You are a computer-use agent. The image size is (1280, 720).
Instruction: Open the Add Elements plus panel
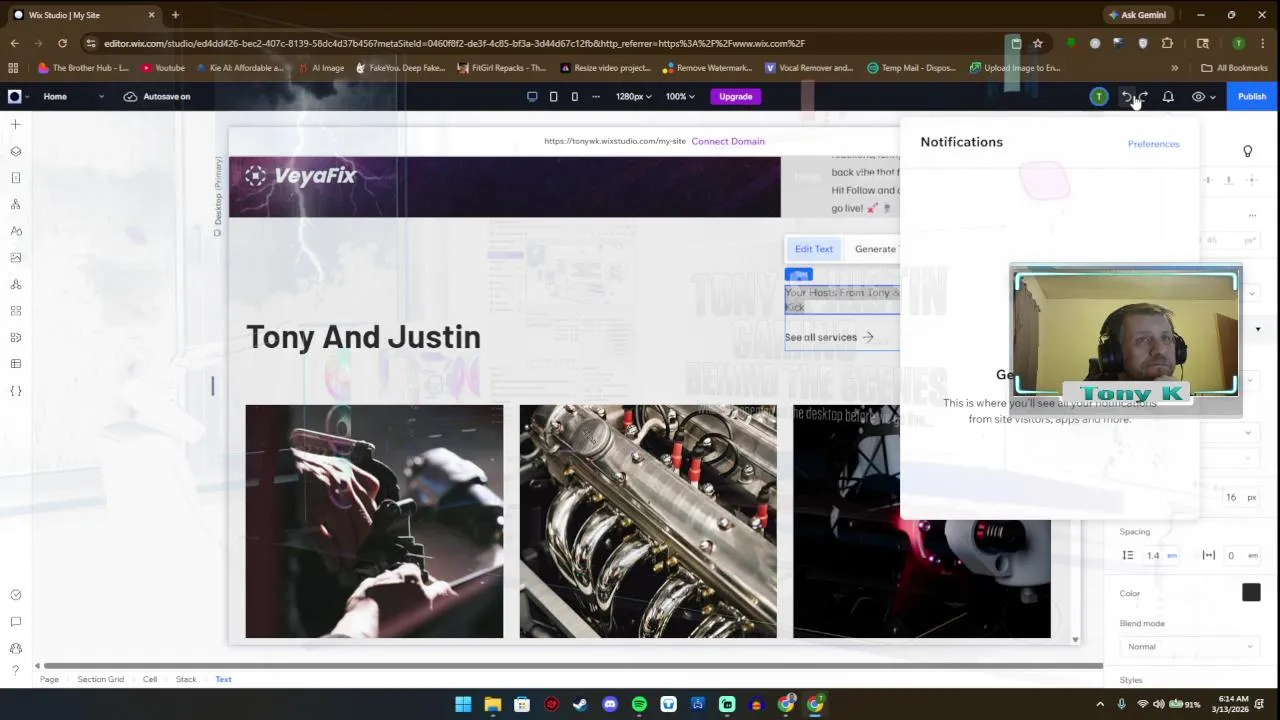tap(15, 124)
